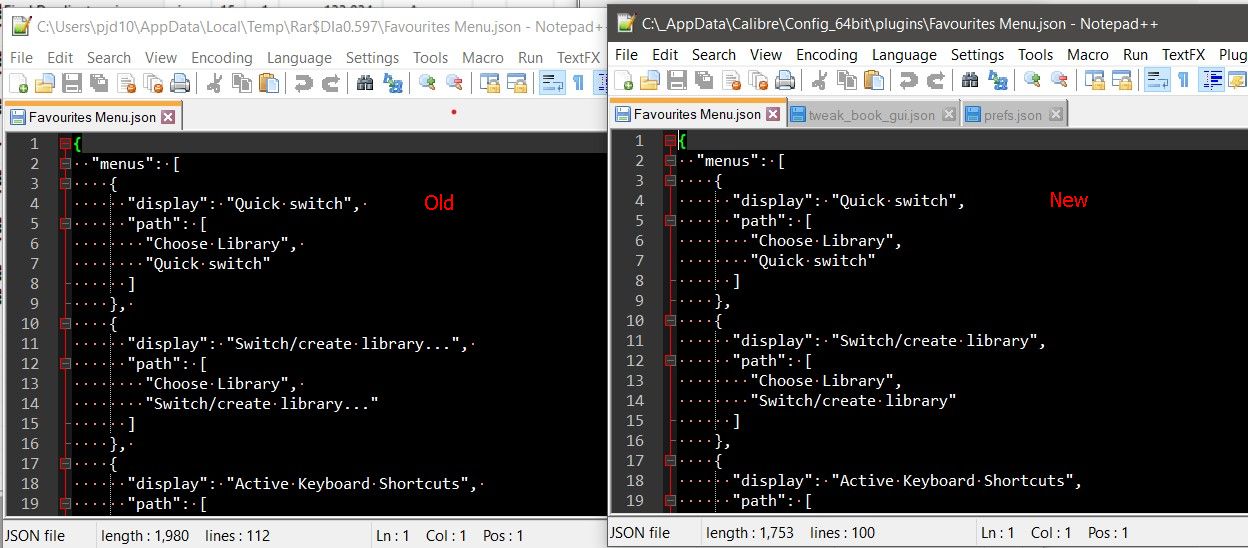Collapse line 5 "path" fold in New window
Screen dimensions: 1248x548
(x=670, y=221)
